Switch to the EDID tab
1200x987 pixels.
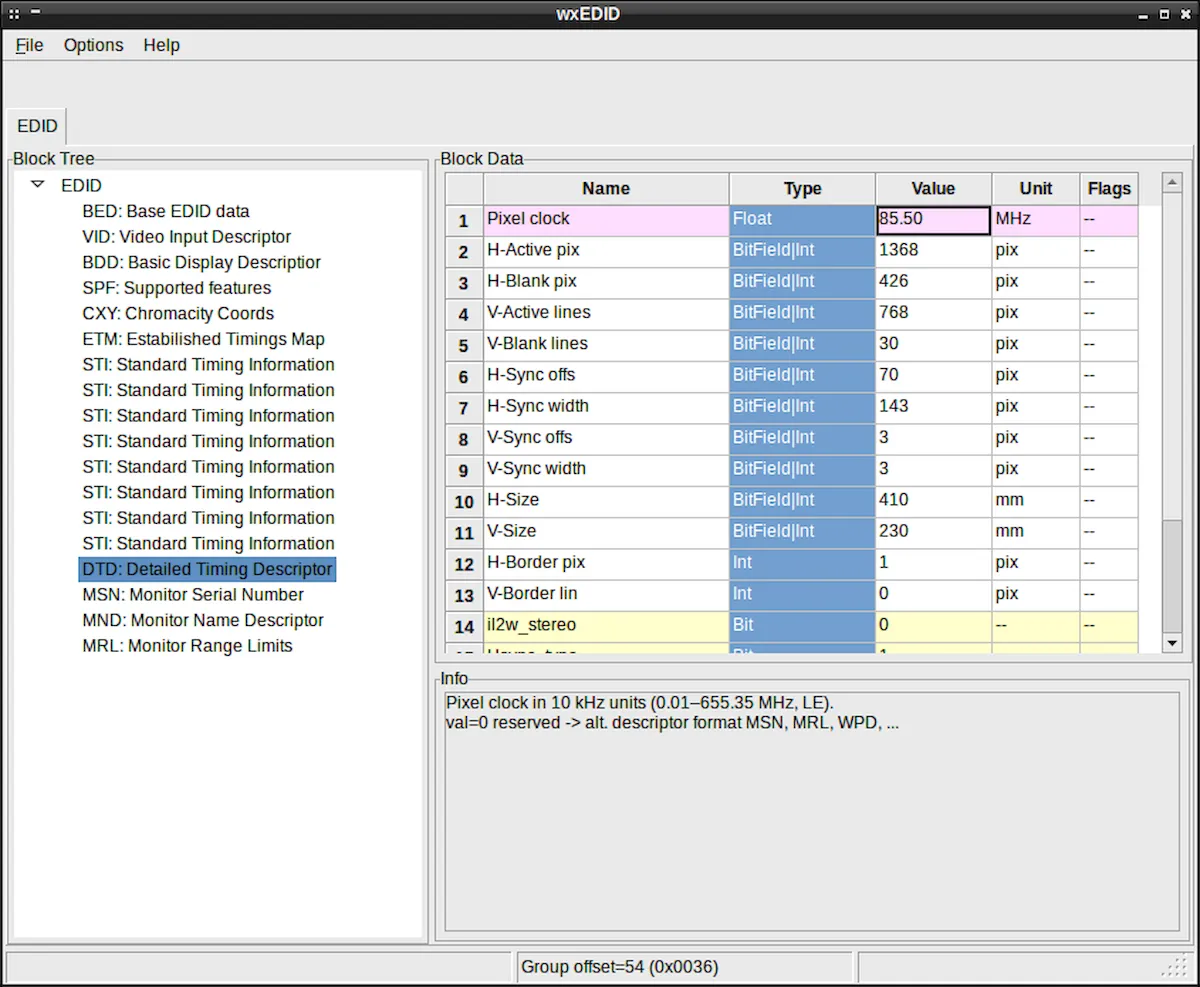(x=37, y=126)
